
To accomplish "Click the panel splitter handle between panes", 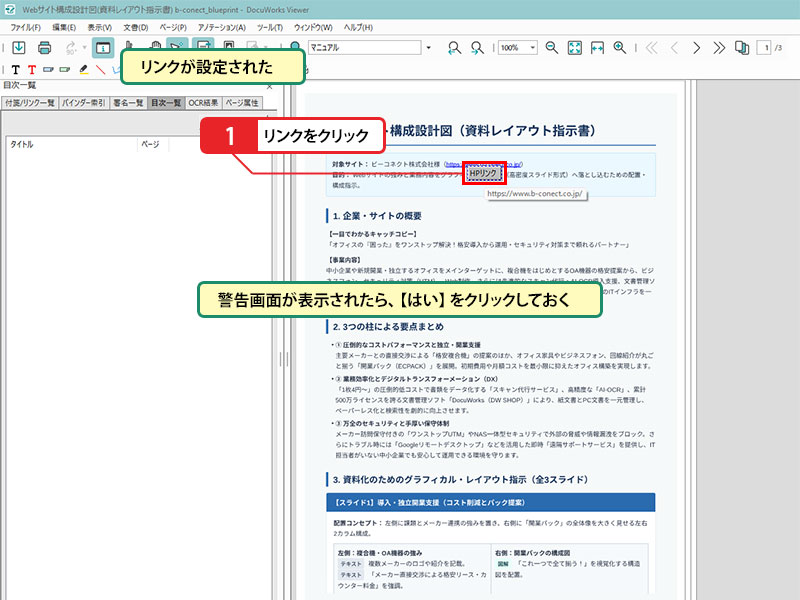I will [x=284, y=359].
